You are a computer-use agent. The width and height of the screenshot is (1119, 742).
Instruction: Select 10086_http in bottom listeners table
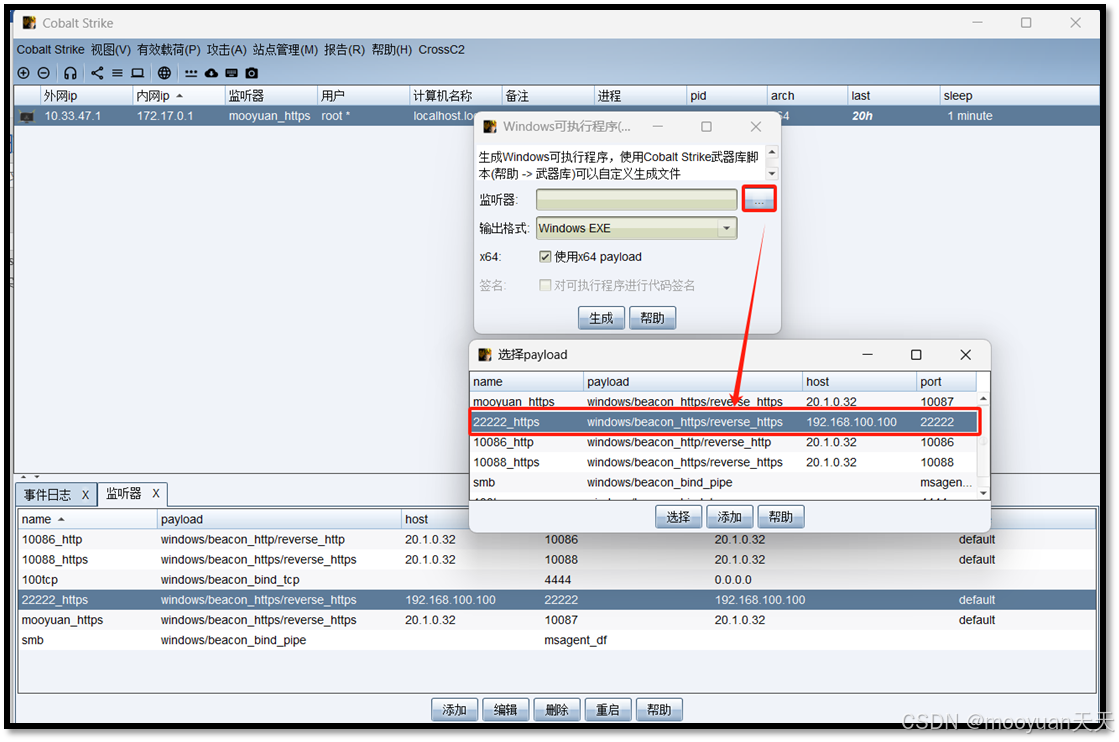coord(557,539)
